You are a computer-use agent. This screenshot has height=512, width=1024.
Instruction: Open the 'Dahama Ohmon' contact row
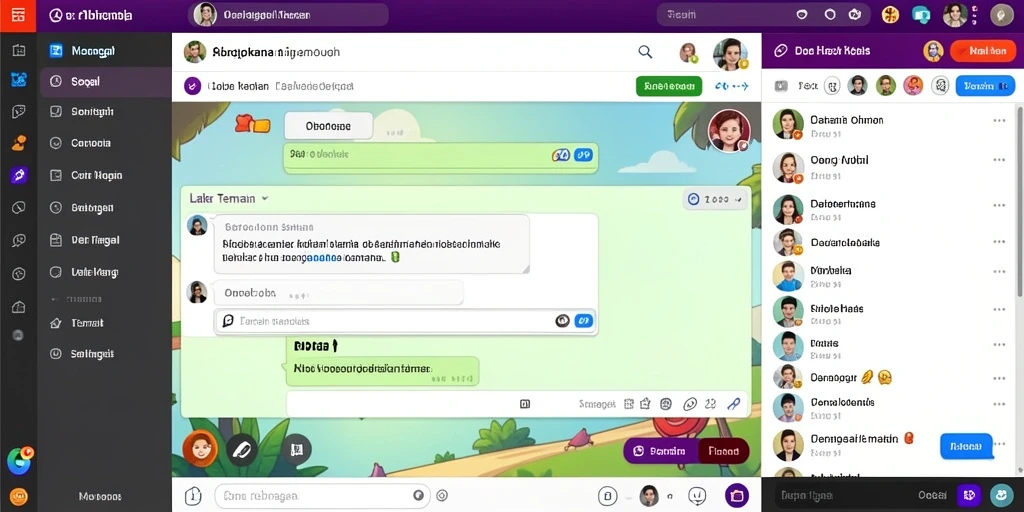coord(889,125)
